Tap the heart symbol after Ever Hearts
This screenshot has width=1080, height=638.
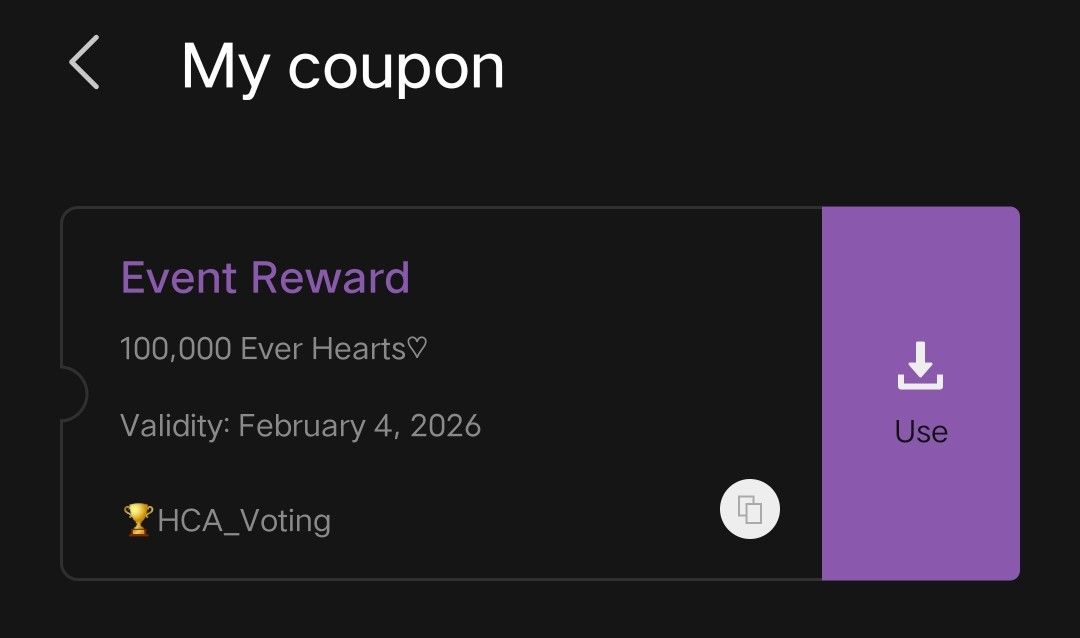coord(418,349)
